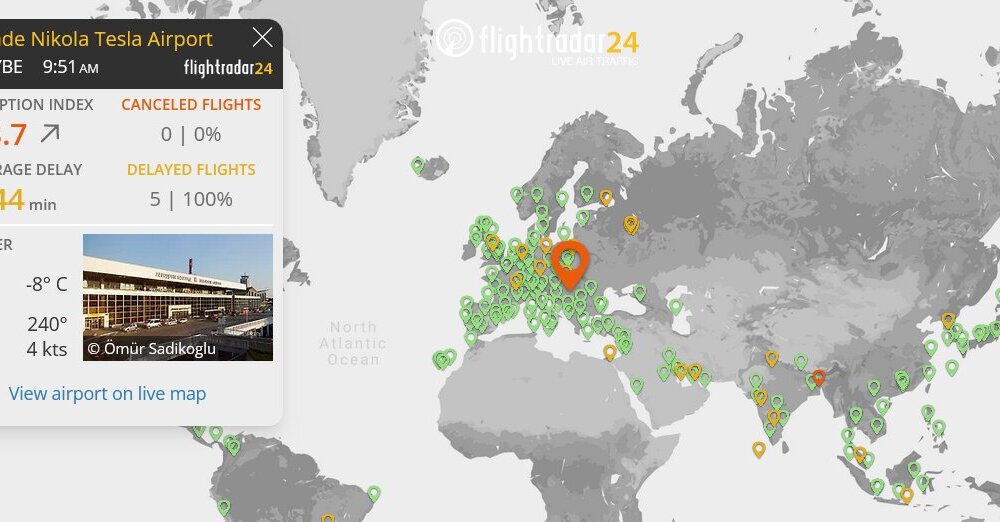Image resolution: width=1000 pixels, height=522 pixels.
Task: Click the yellow airport pin over Japan
Action: click(x=947, y=320)
